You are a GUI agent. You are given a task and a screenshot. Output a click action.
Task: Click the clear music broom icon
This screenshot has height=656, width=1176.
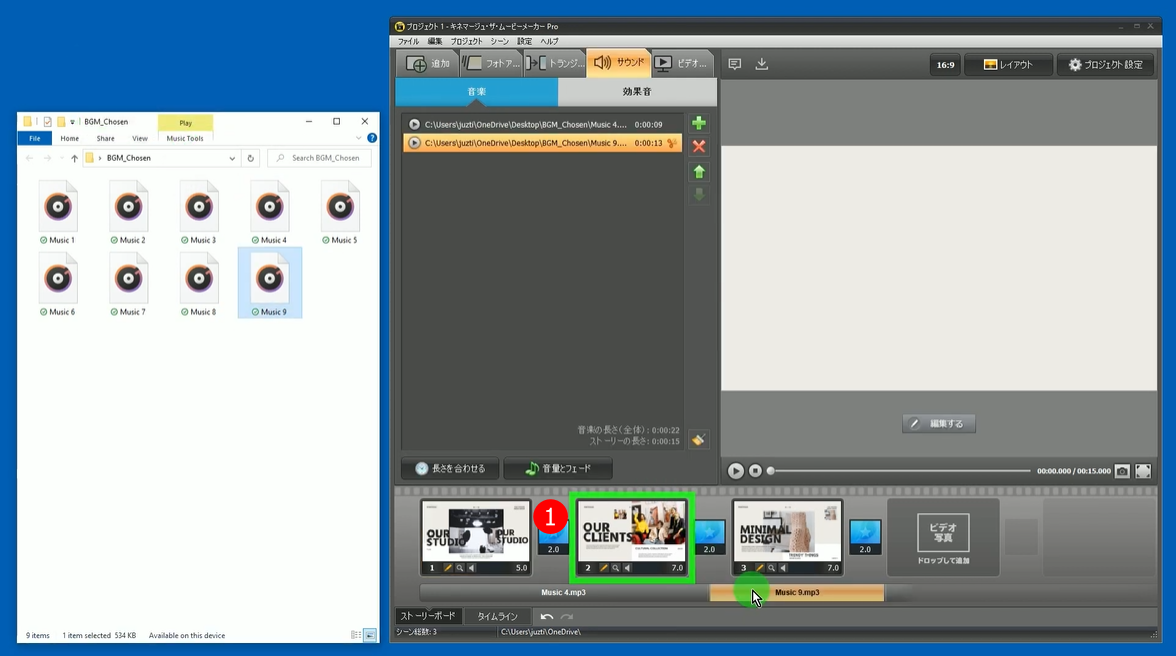click(699, 440)
